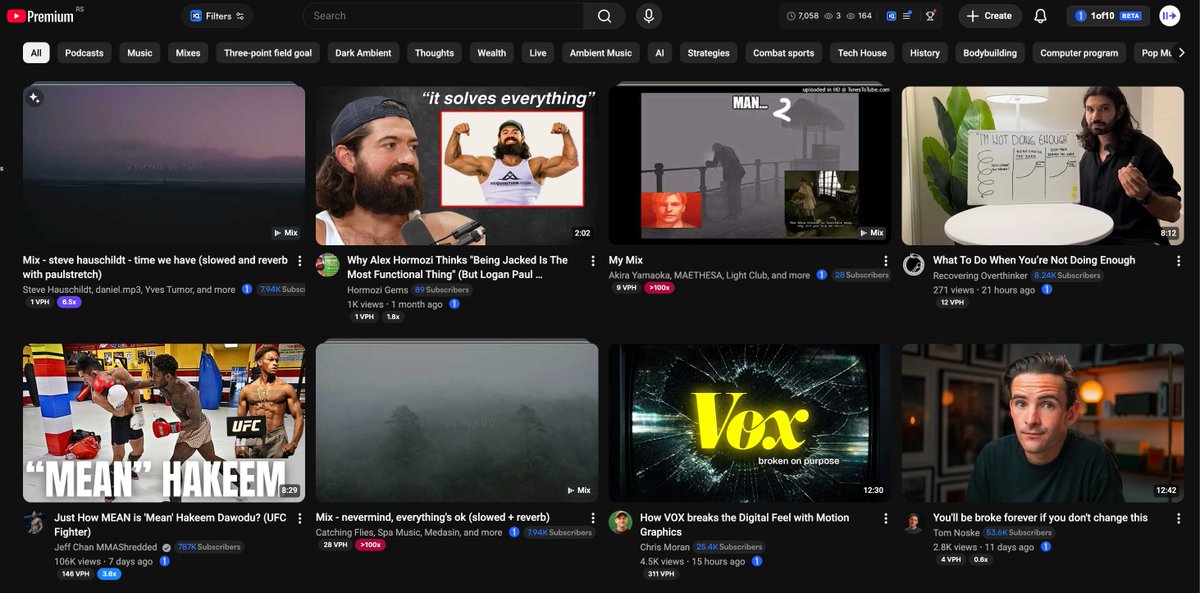The image size is (1200, 593).
Task: Select the Music chip
Action: tap(140, 53)
